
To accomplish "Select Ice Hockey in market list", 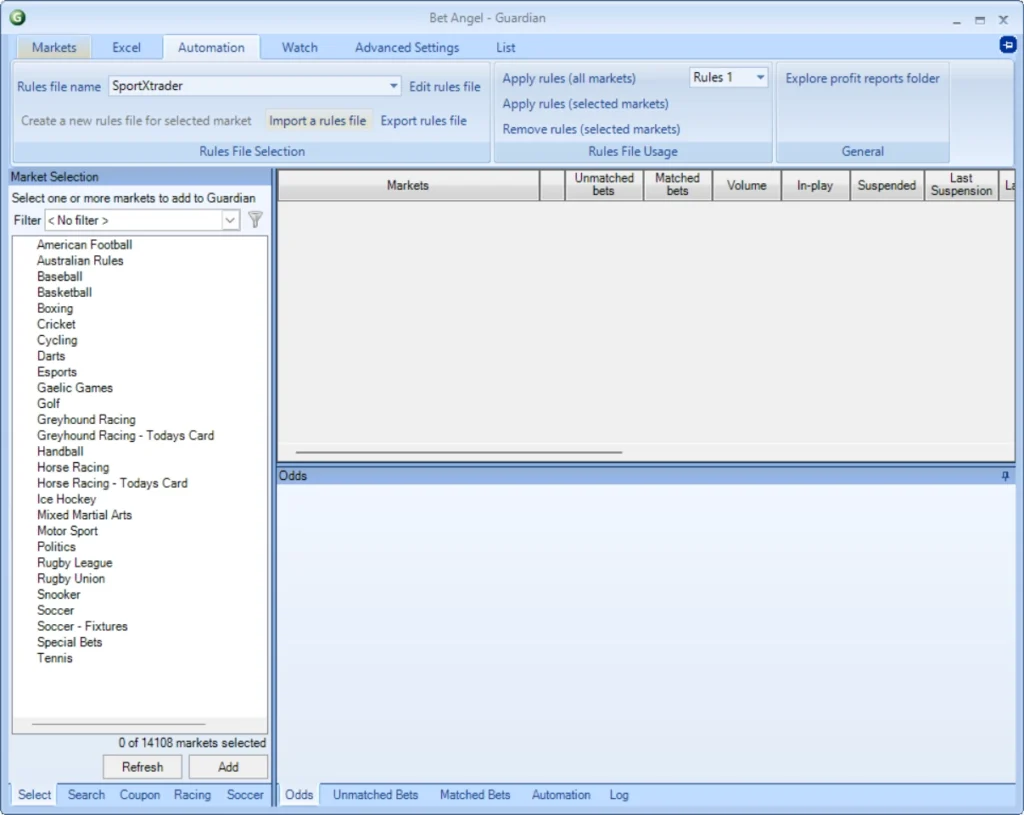I will click(x=67, y=499).
